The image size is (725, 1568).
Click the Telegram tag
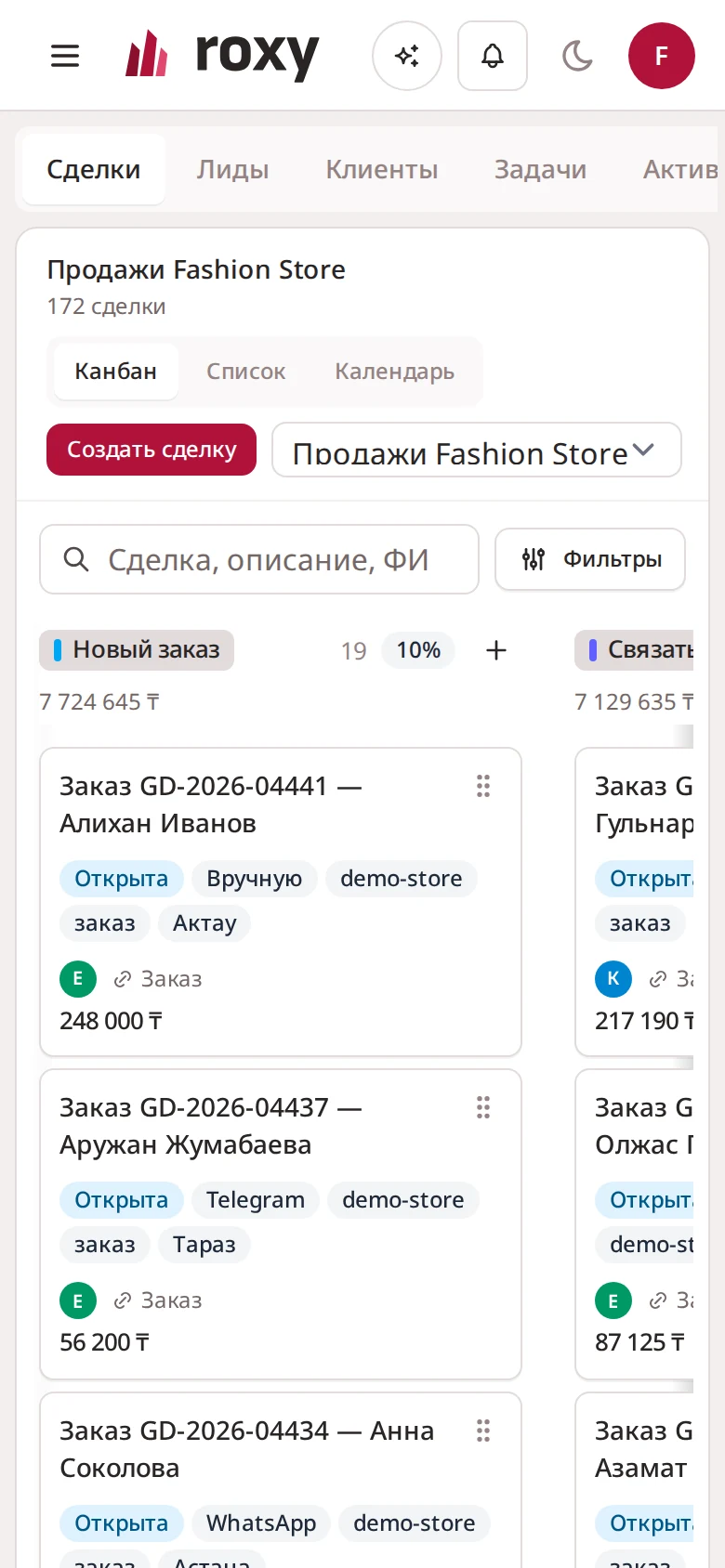click(256, 1200)
